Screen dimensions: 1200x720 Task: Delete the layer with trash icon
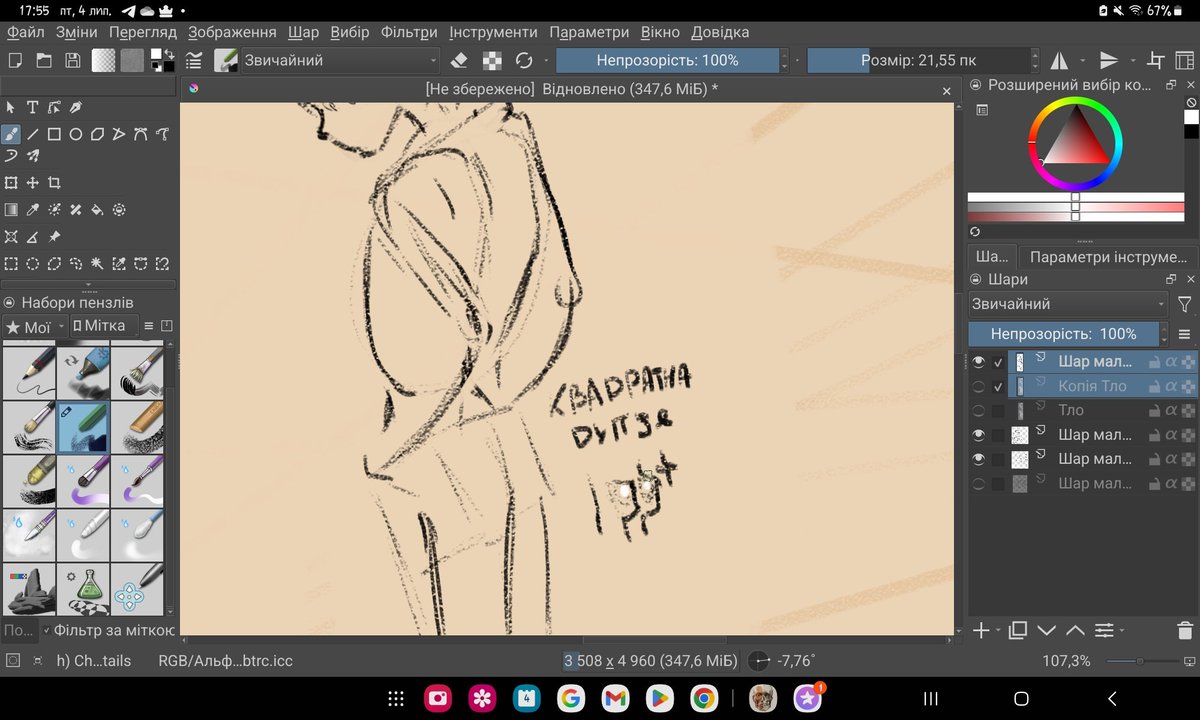click(1185, 630)
